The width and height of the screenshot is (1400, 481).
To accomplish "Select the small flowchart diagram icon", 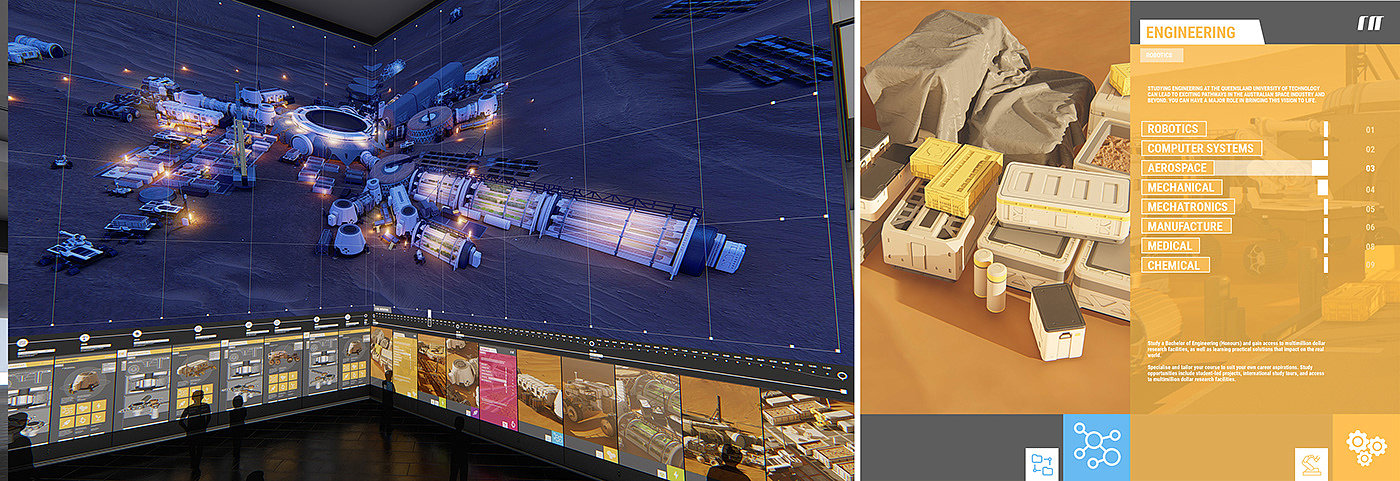I will (1043, 464).
